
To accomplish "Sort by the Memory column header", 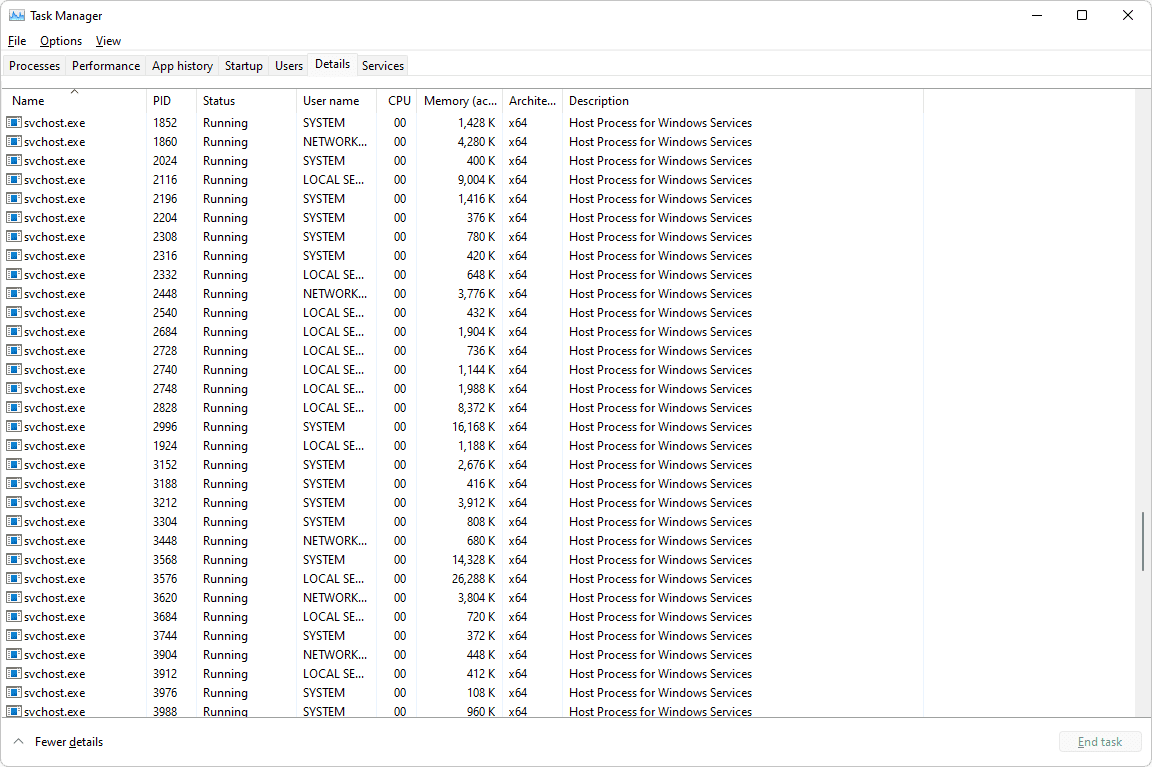I will pyautogui.click(x=460, y=101).
